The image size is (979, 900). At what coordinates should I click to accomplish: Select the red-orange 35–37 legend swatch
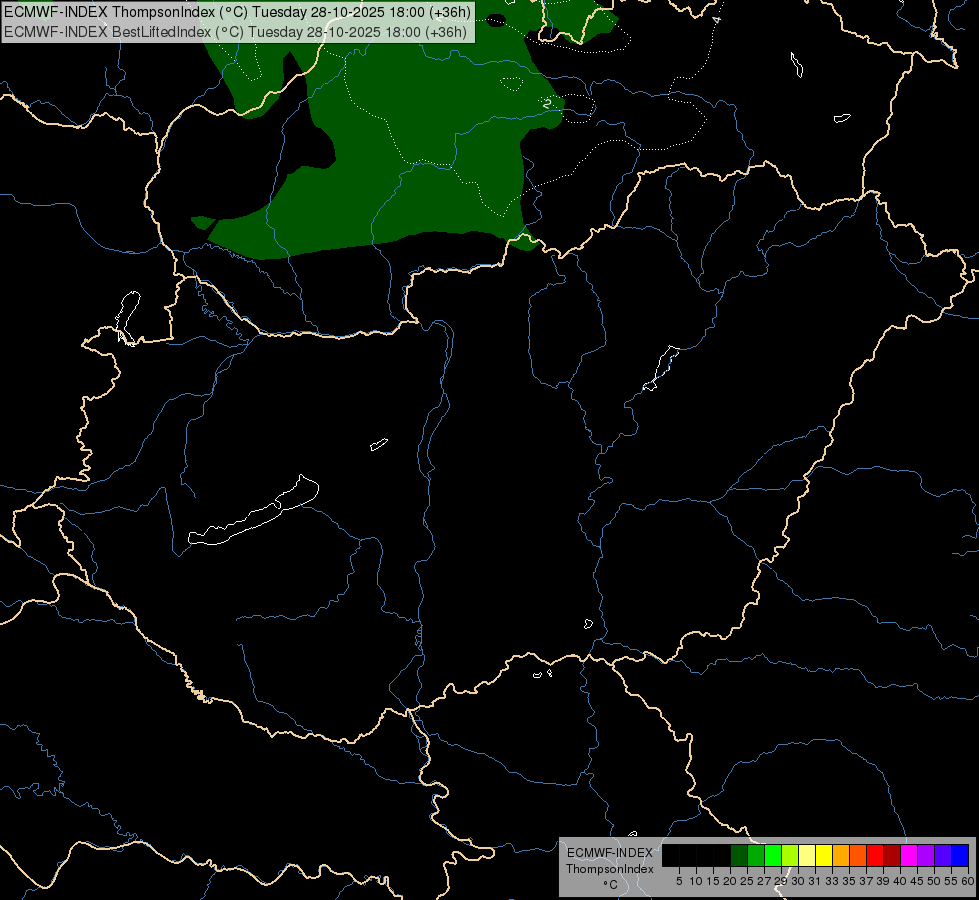(x=858, y=855)
